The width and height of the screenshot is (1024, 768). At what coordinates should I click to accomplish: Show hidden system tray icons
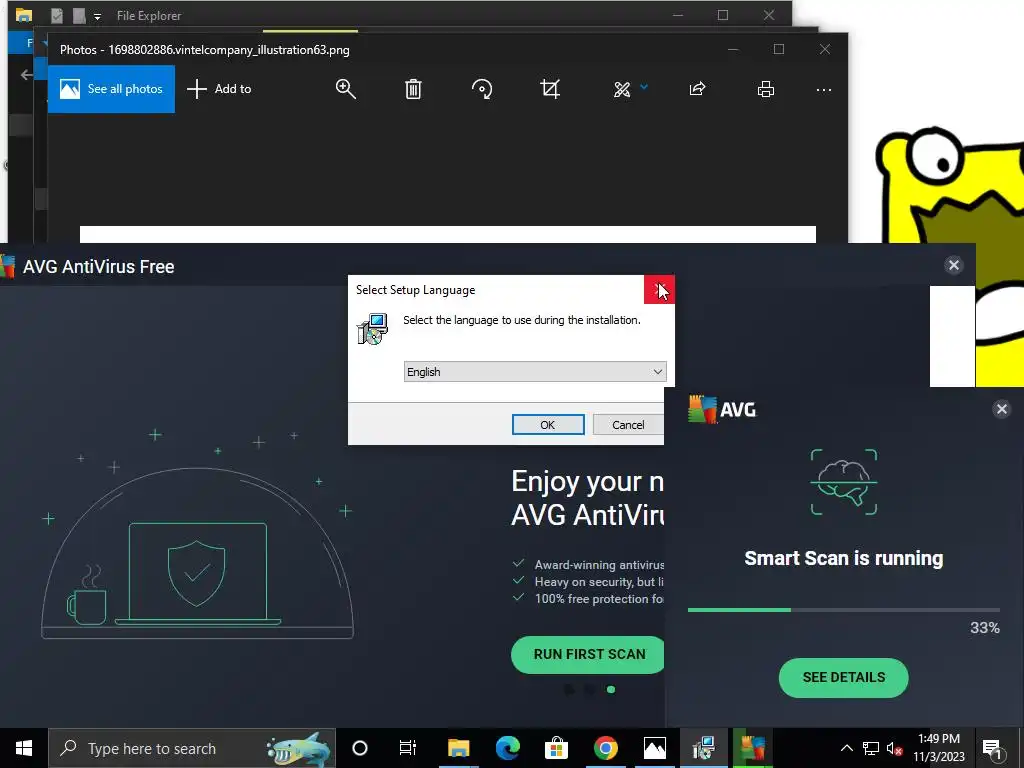tap(846, 748)
